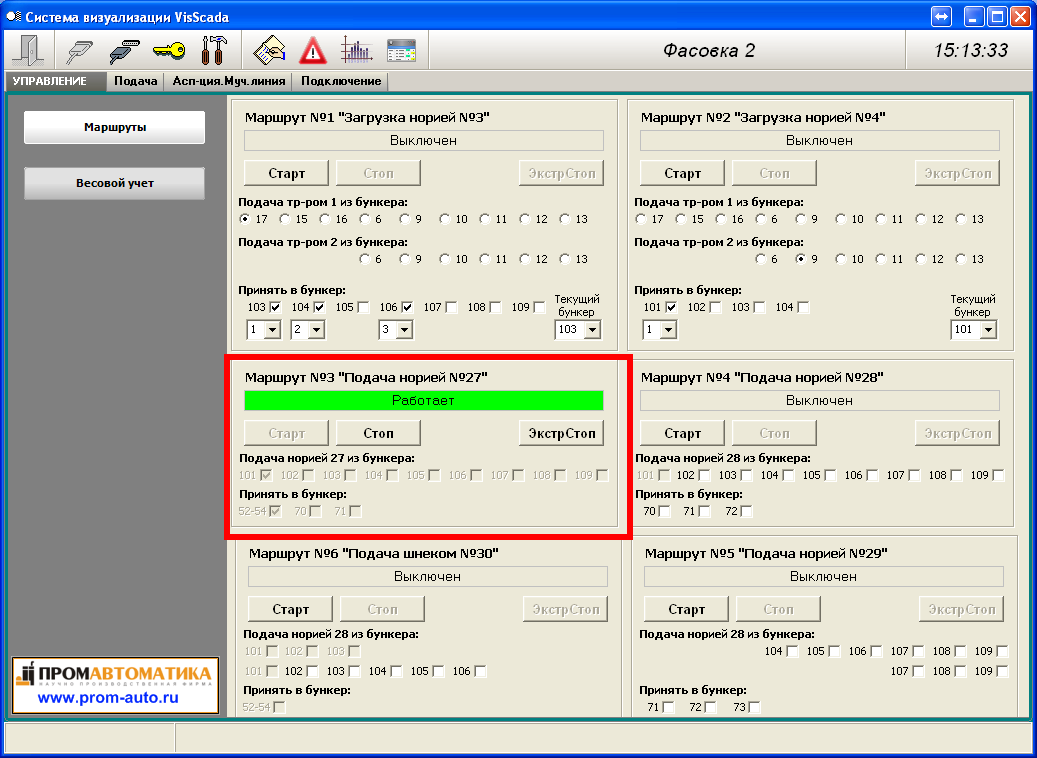
Task: Switch to the Подача tab
Action: click(x=135, y=81)
